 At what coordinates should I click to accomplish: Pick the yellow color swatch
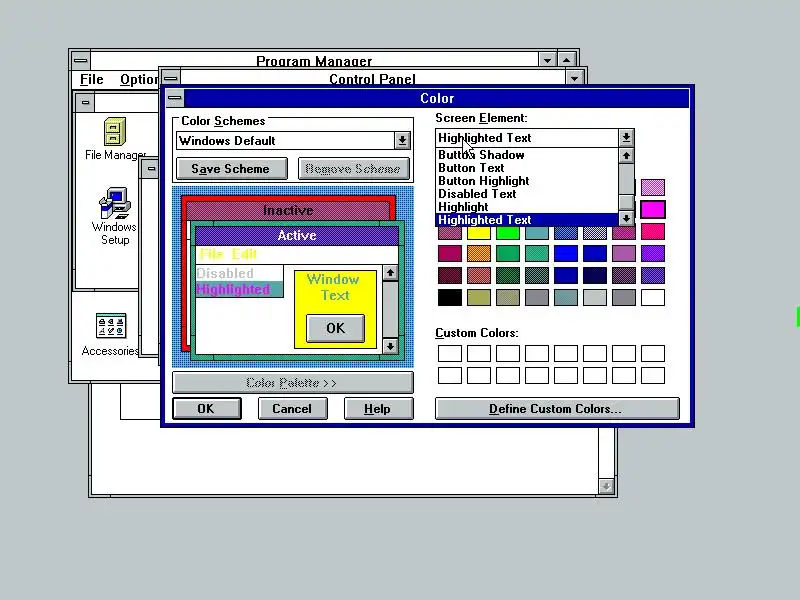pyautogui.click(x=479, y=233)
